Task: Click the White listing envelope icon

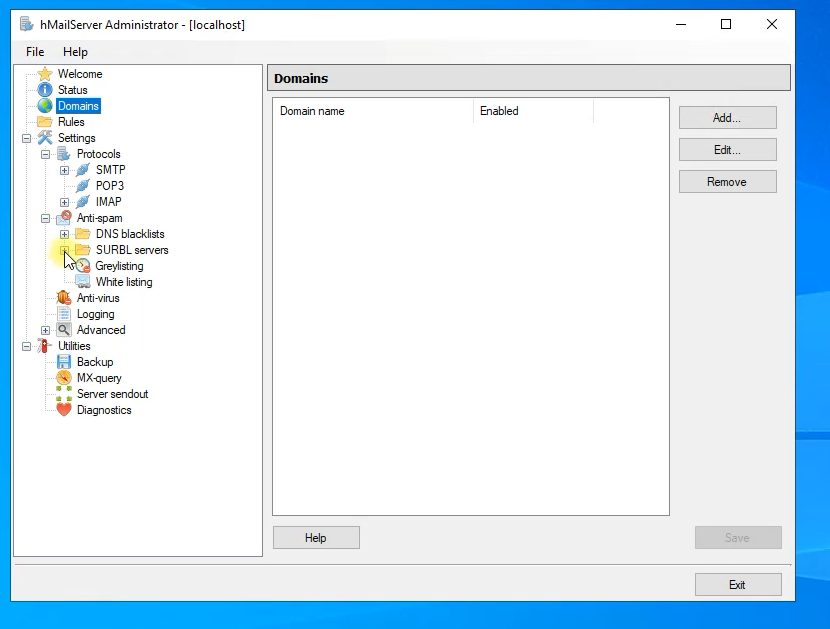Action: (x=83, y=282)
